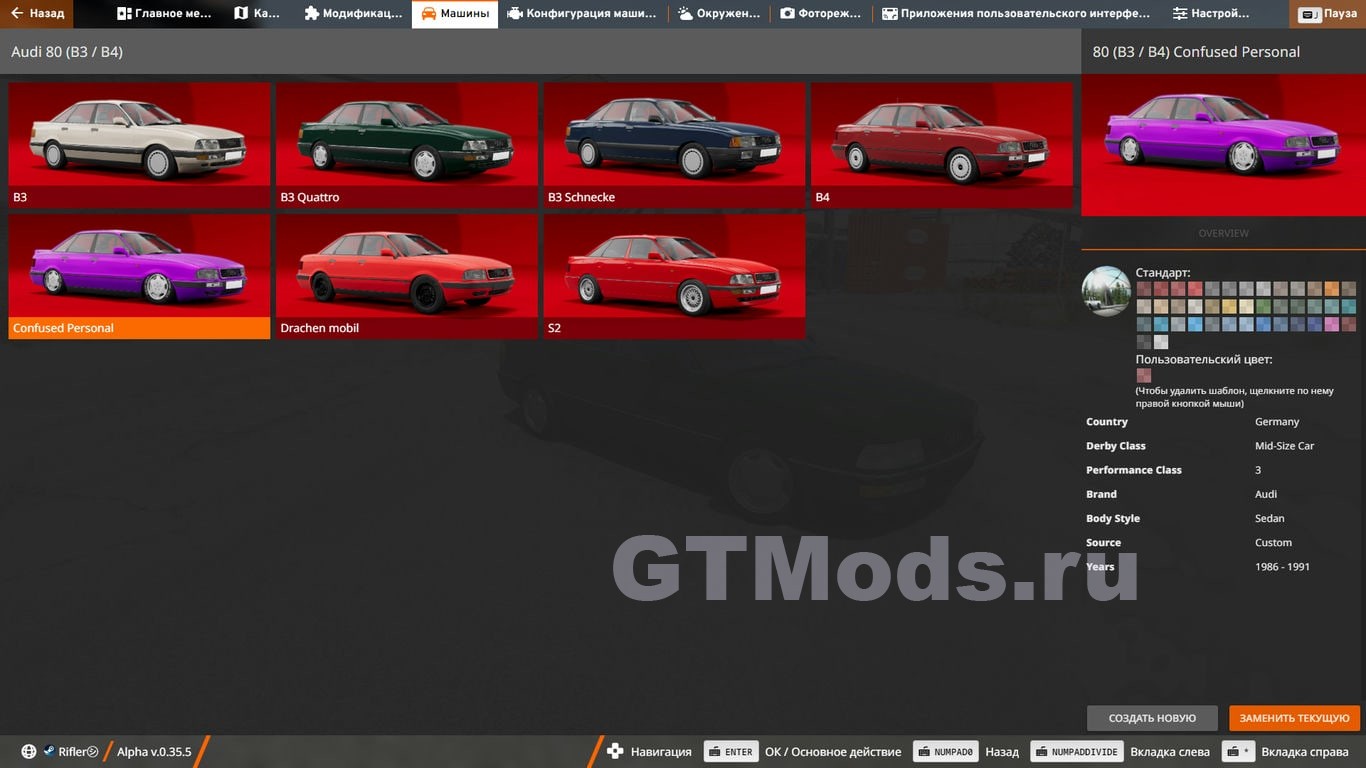Viewport: 1366px width, 768px height.
Task: Switch to the Окружение weather tab
Action: [719, 14]
